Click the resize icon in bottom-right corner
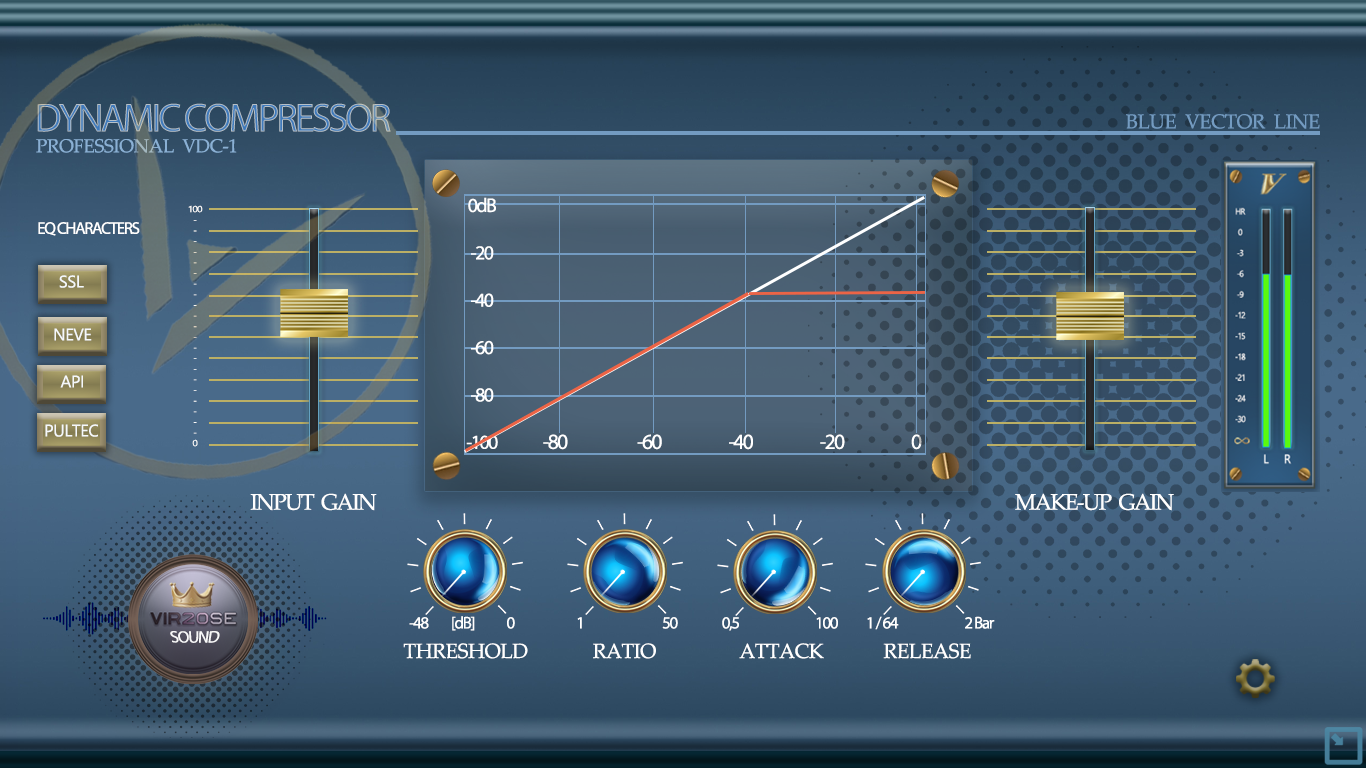 1342,745
